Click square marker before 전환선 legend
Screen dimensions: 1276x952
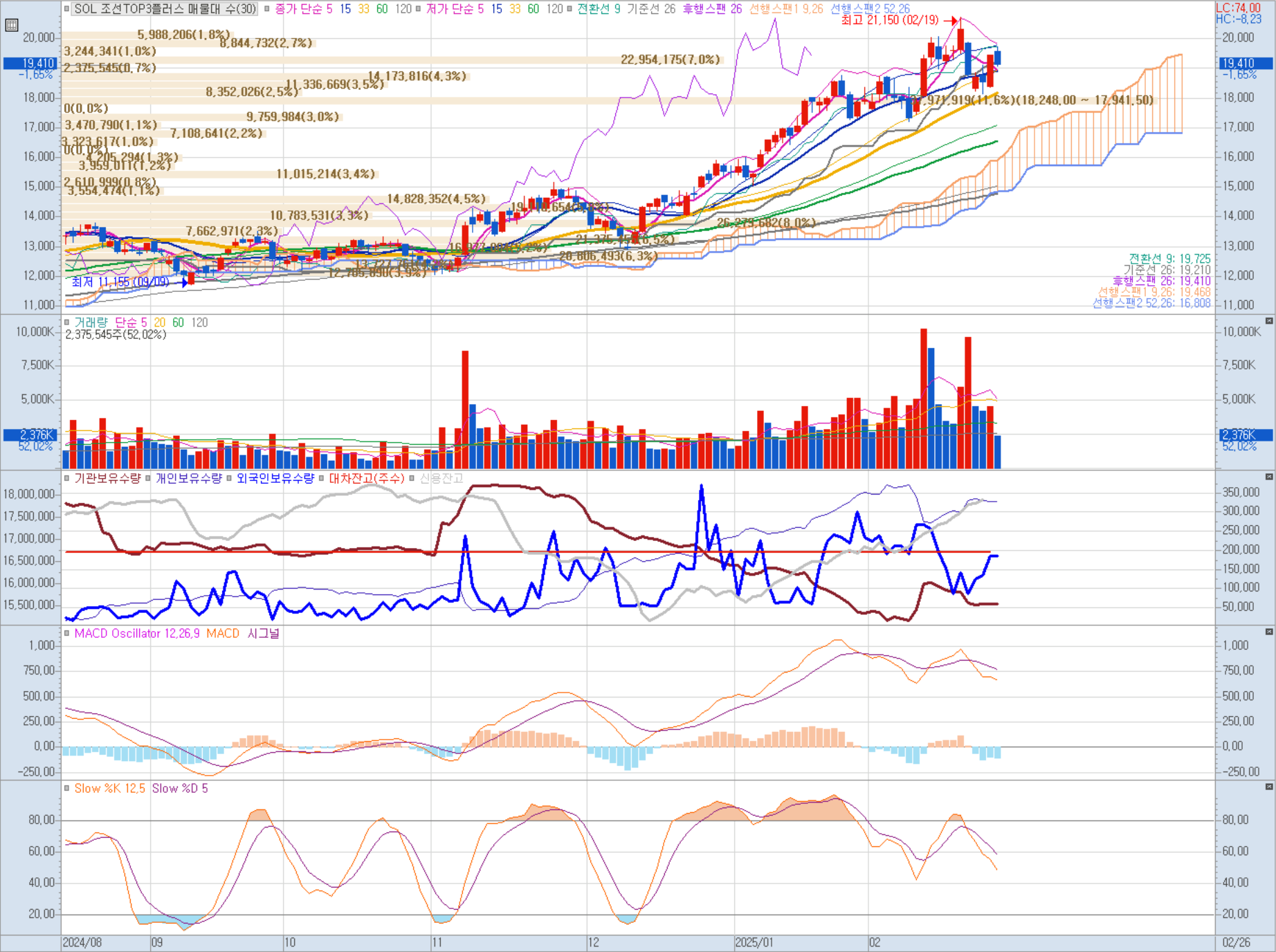569,9
